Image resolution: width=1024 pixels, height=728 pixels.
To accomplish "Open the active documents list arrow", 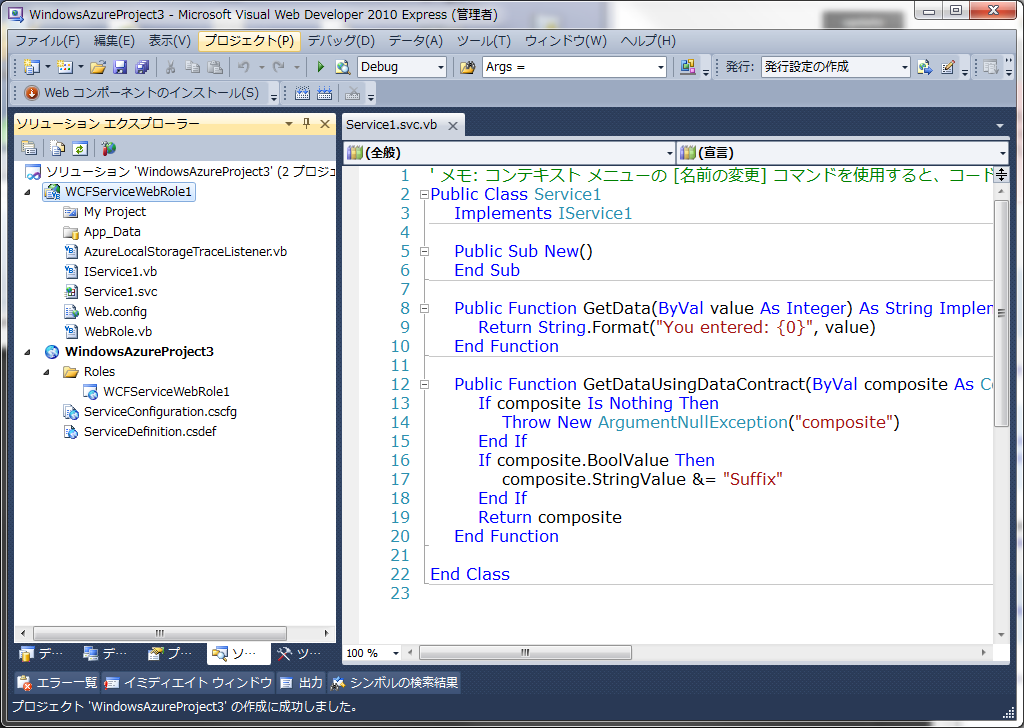I will pos(1000,125).
